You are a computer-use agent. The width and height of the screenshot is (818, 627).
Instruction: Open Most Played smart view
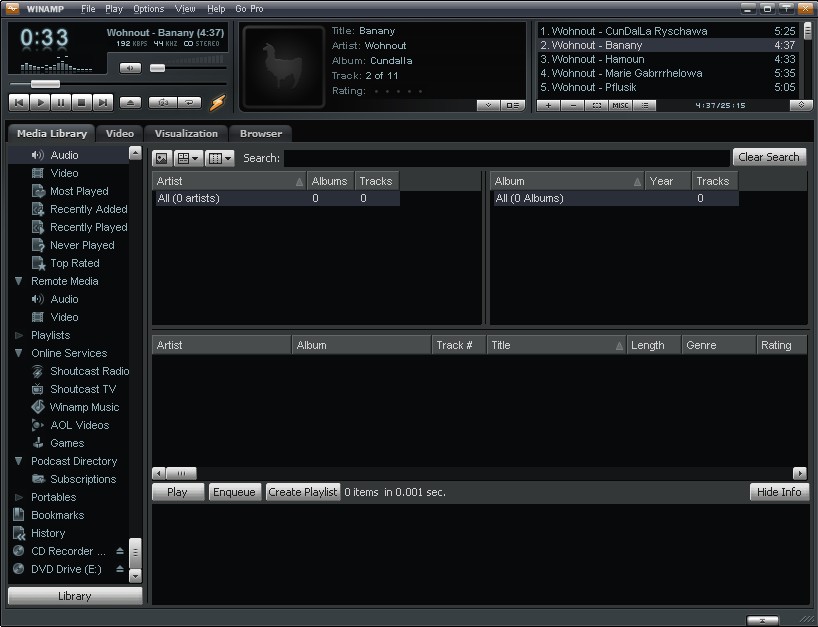70,191
